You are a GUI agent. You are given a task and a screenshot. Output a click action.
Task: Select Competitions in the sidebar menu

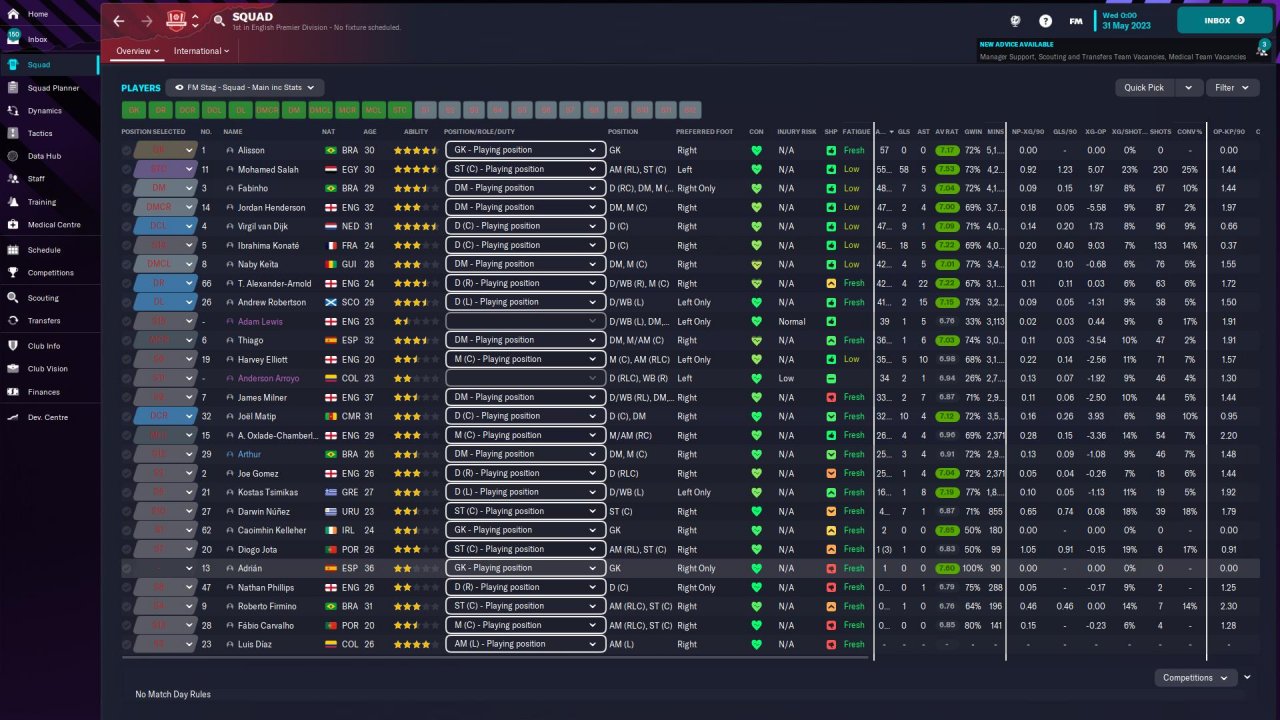point(49,273)
